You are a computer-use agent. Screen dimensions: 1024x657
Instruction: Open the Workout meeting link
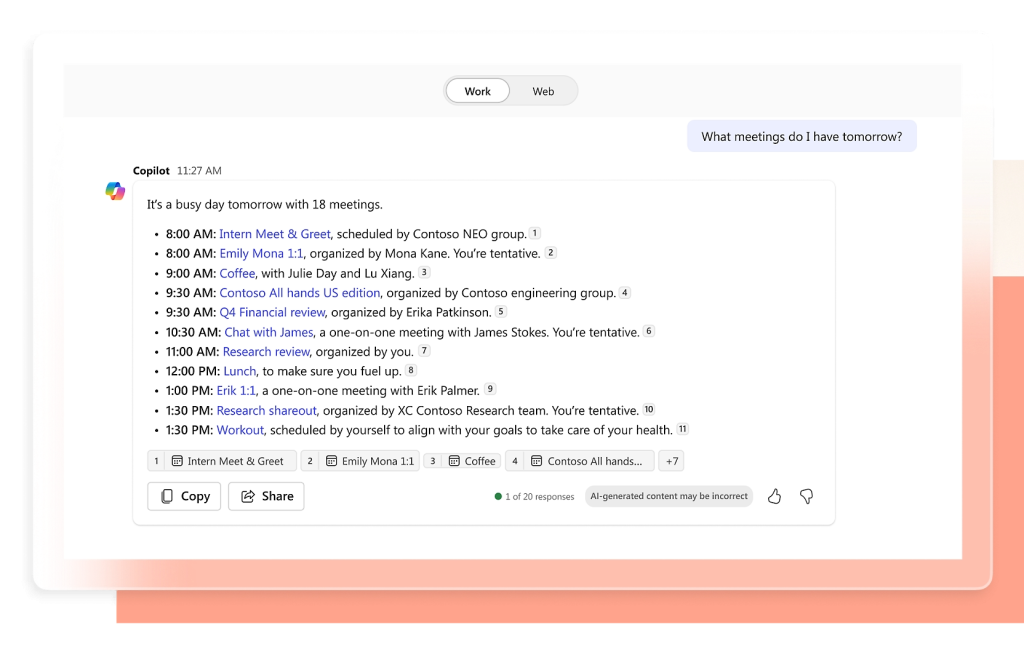(240, 430)
